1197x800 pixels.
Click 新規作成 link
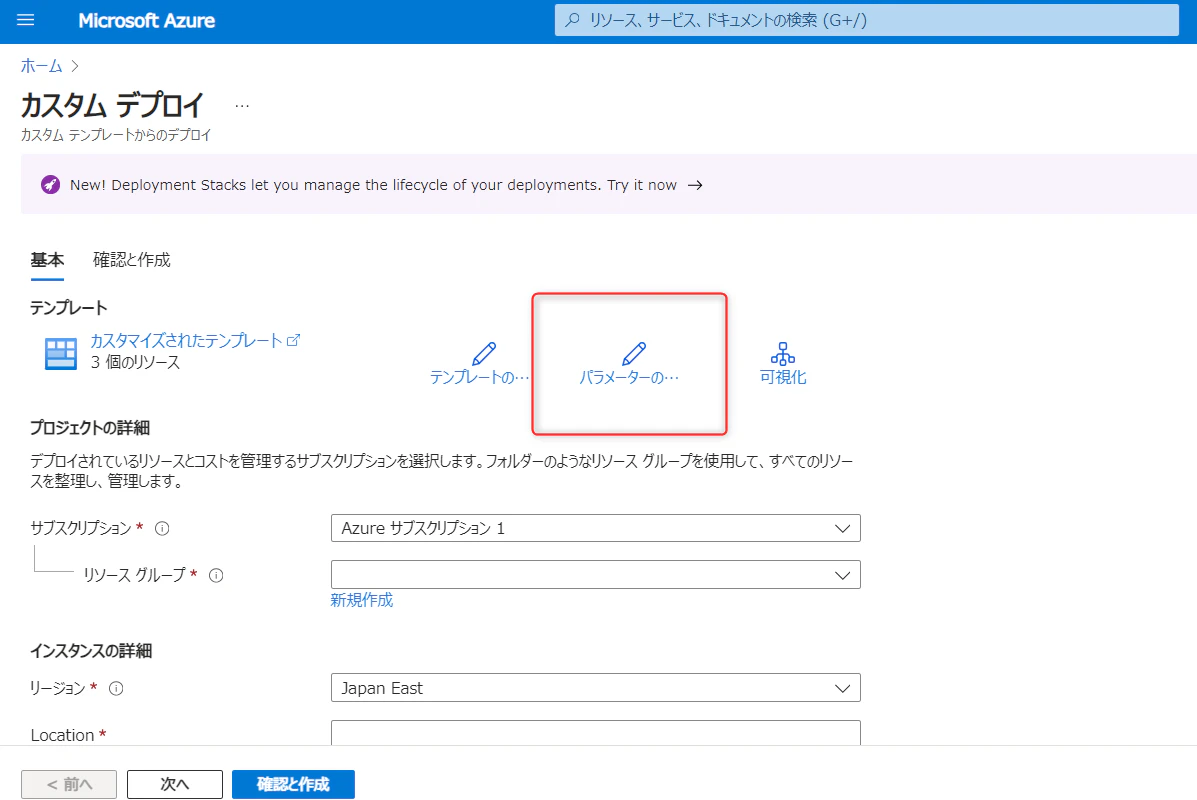pos(362,600)
